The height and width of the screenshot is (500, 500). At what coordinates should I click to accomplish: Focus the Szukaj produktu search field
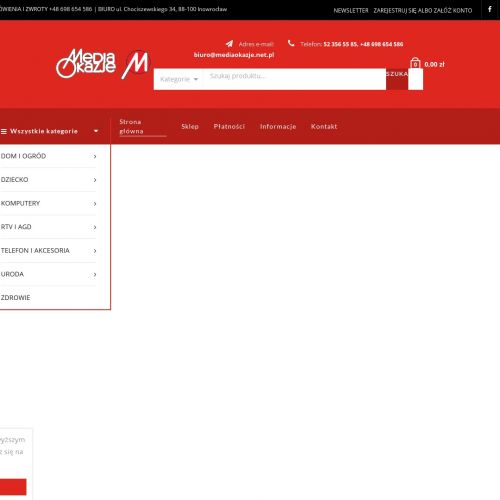(295, 79)
